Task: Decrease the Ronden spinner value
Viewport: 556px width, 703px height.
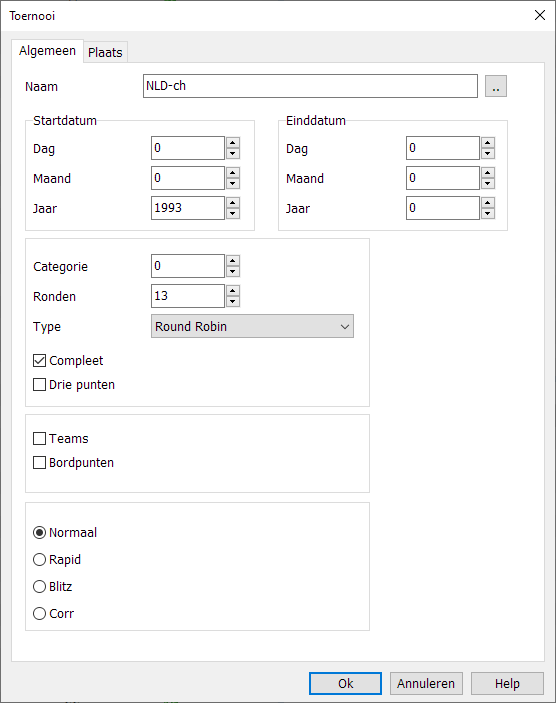Action: tap(232, 301)
